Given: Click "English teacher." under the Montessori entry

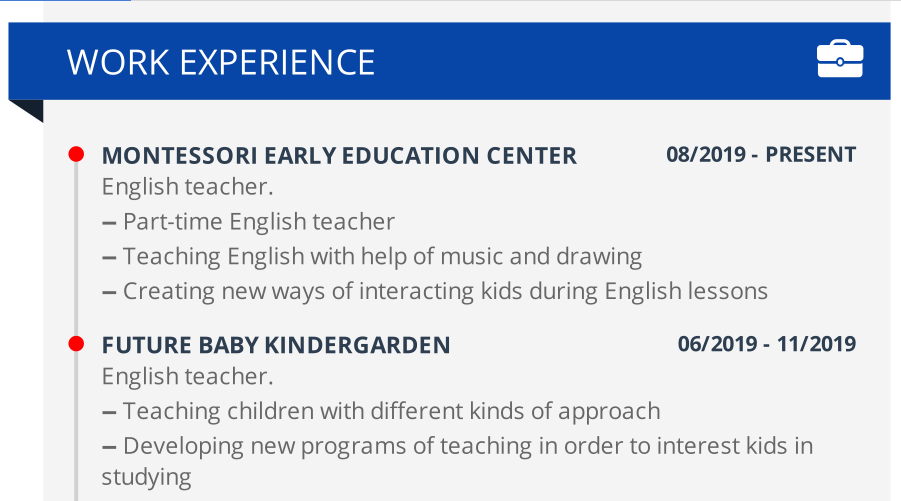Looking at the screenshot, I should [187, 187].
